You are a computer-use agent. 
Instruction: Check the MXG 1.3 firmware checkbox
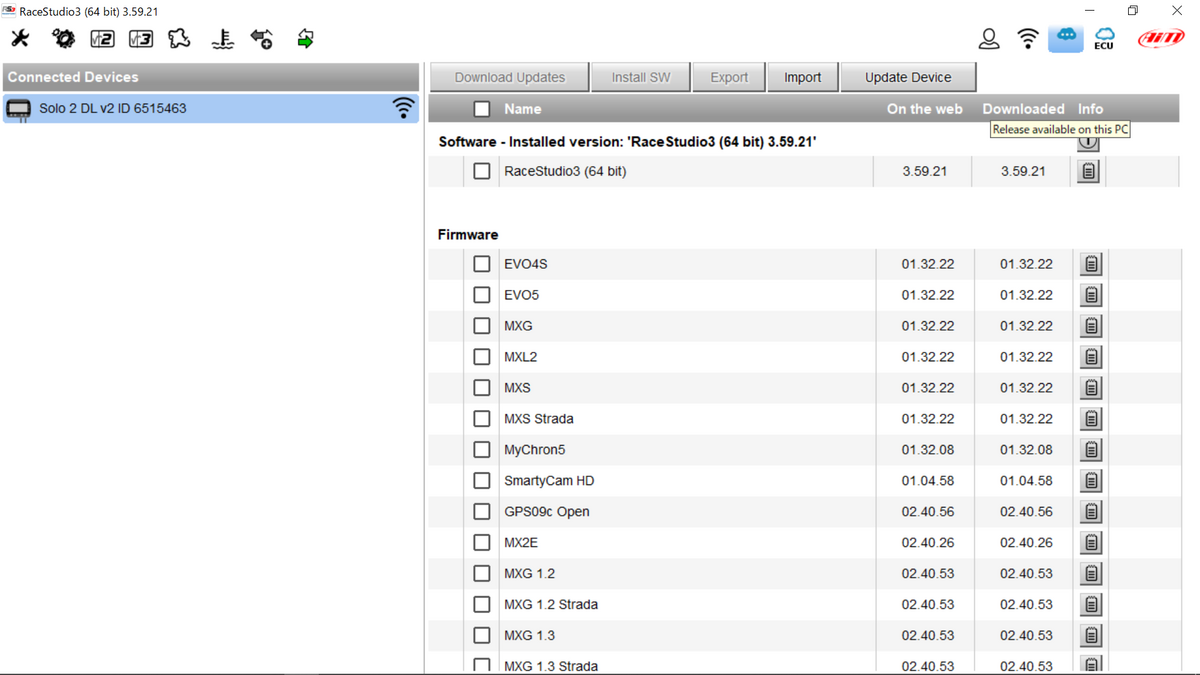[x=482, y=636]
